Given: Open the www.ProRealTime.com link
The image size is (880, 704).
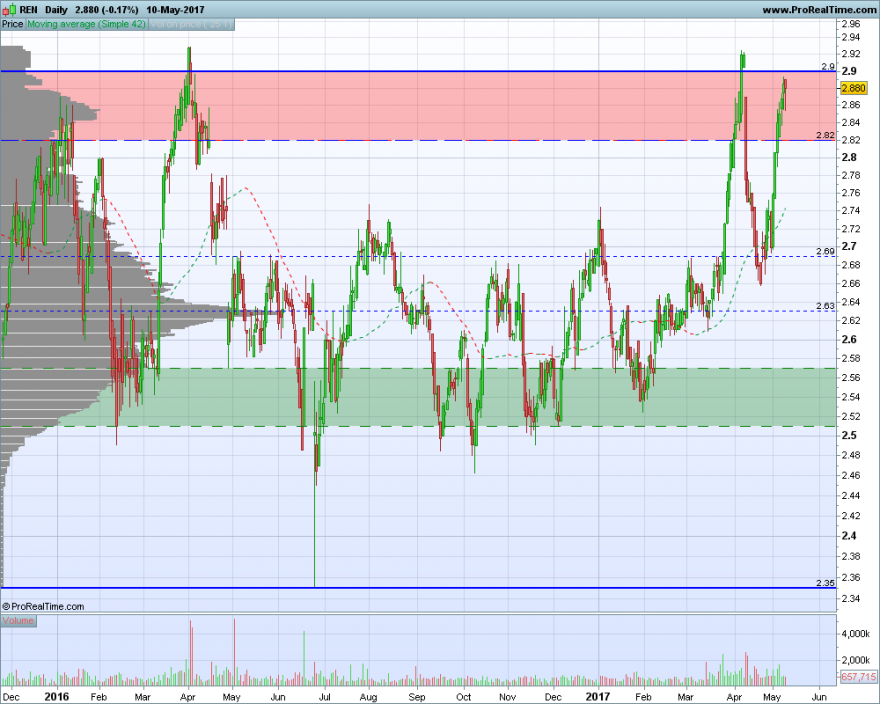Looking at the screenshot, I should [x=819, y=10].
